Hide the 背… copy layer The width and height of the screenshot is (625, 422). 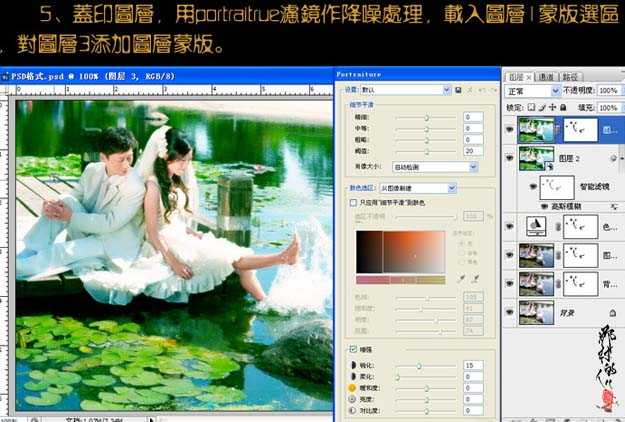[509, 283]
